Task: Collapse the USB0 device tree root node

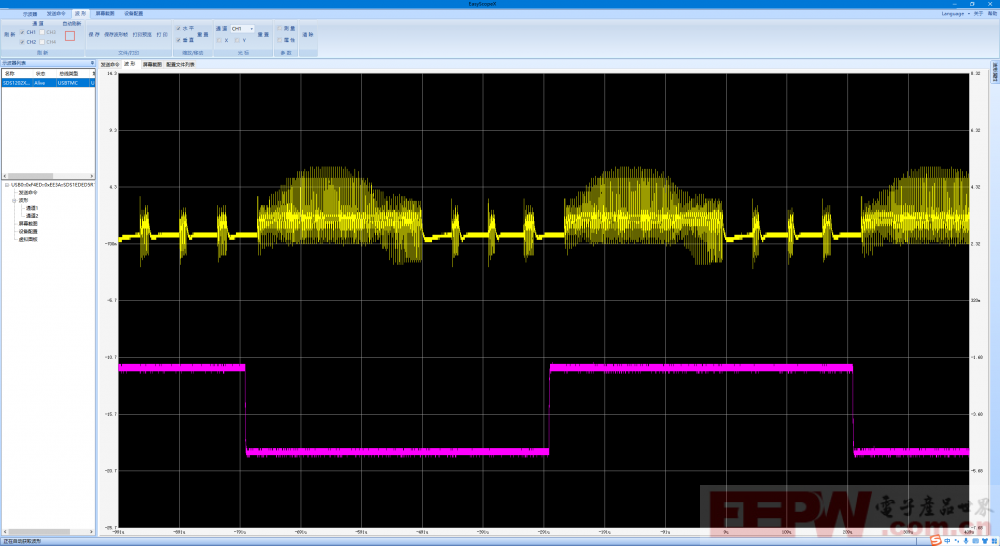Action: point(7,185)
